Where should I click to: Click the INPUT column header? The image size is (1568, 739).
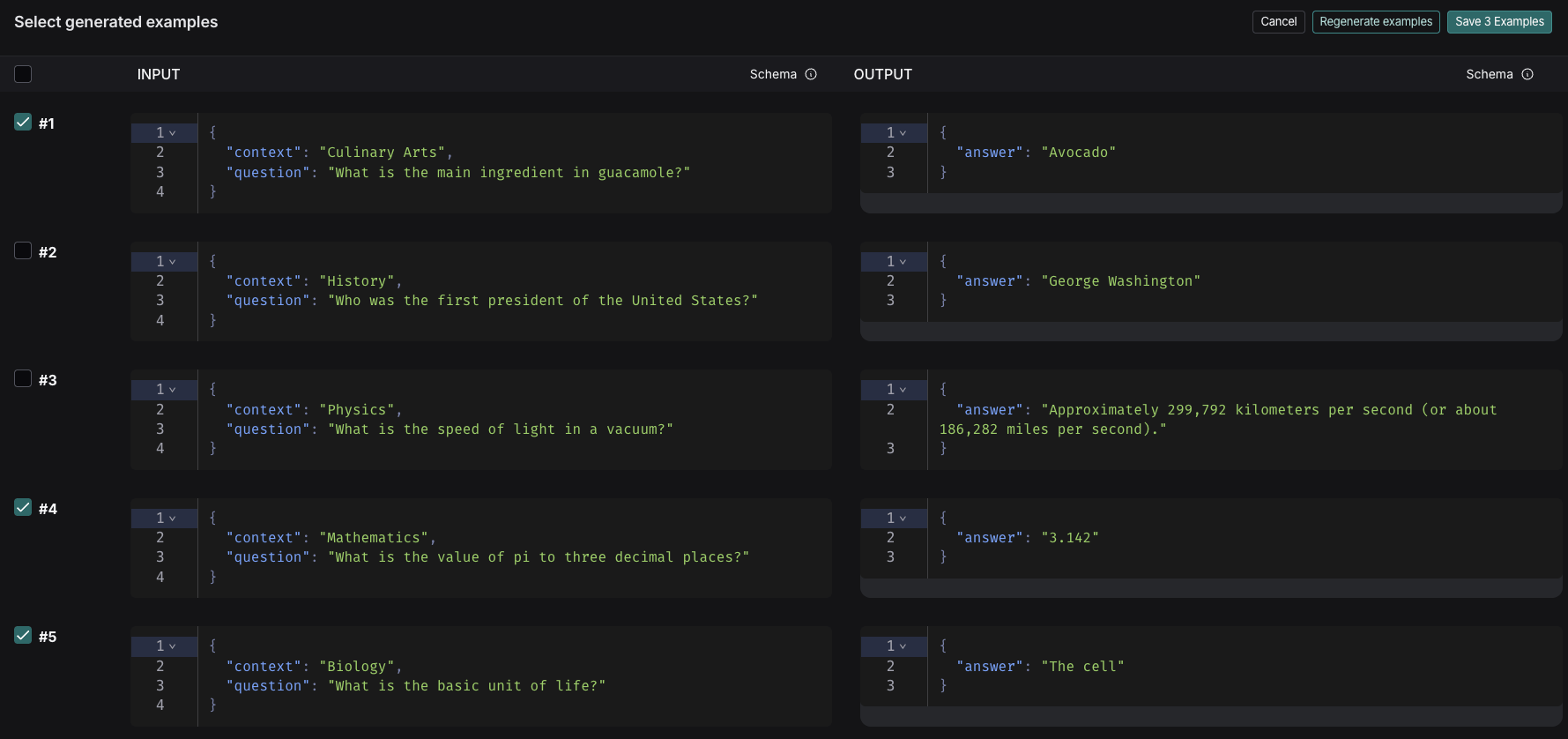click(159, 75)
